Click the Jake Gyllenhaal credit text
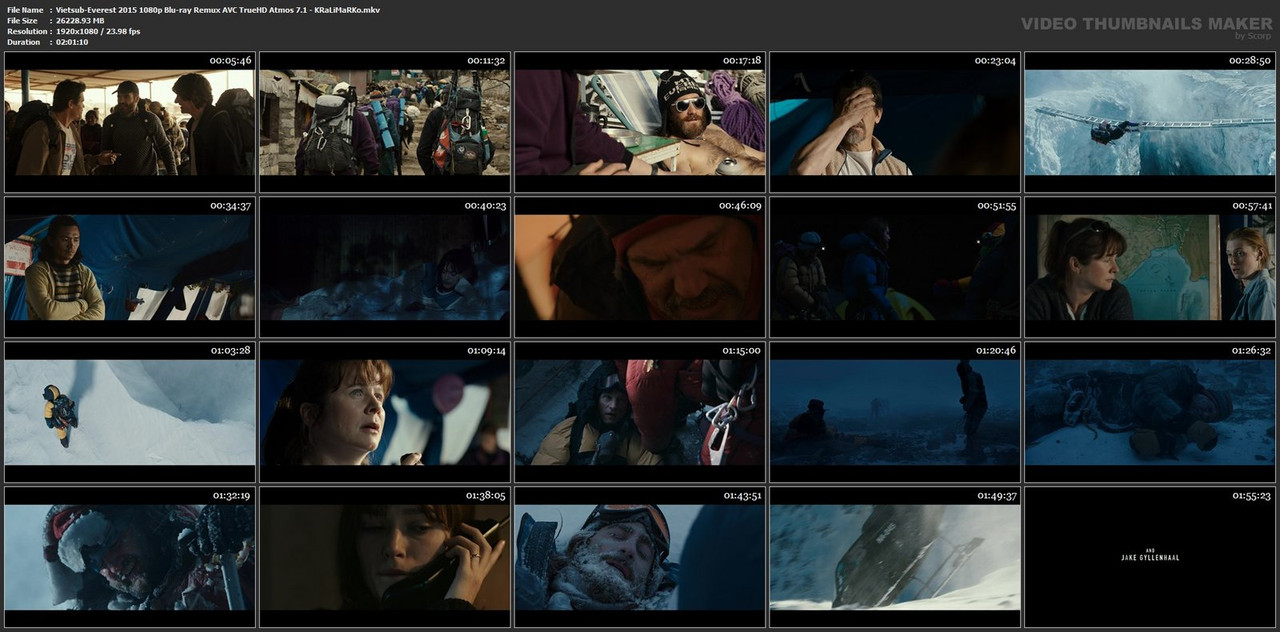 (x=1150, y=558)
